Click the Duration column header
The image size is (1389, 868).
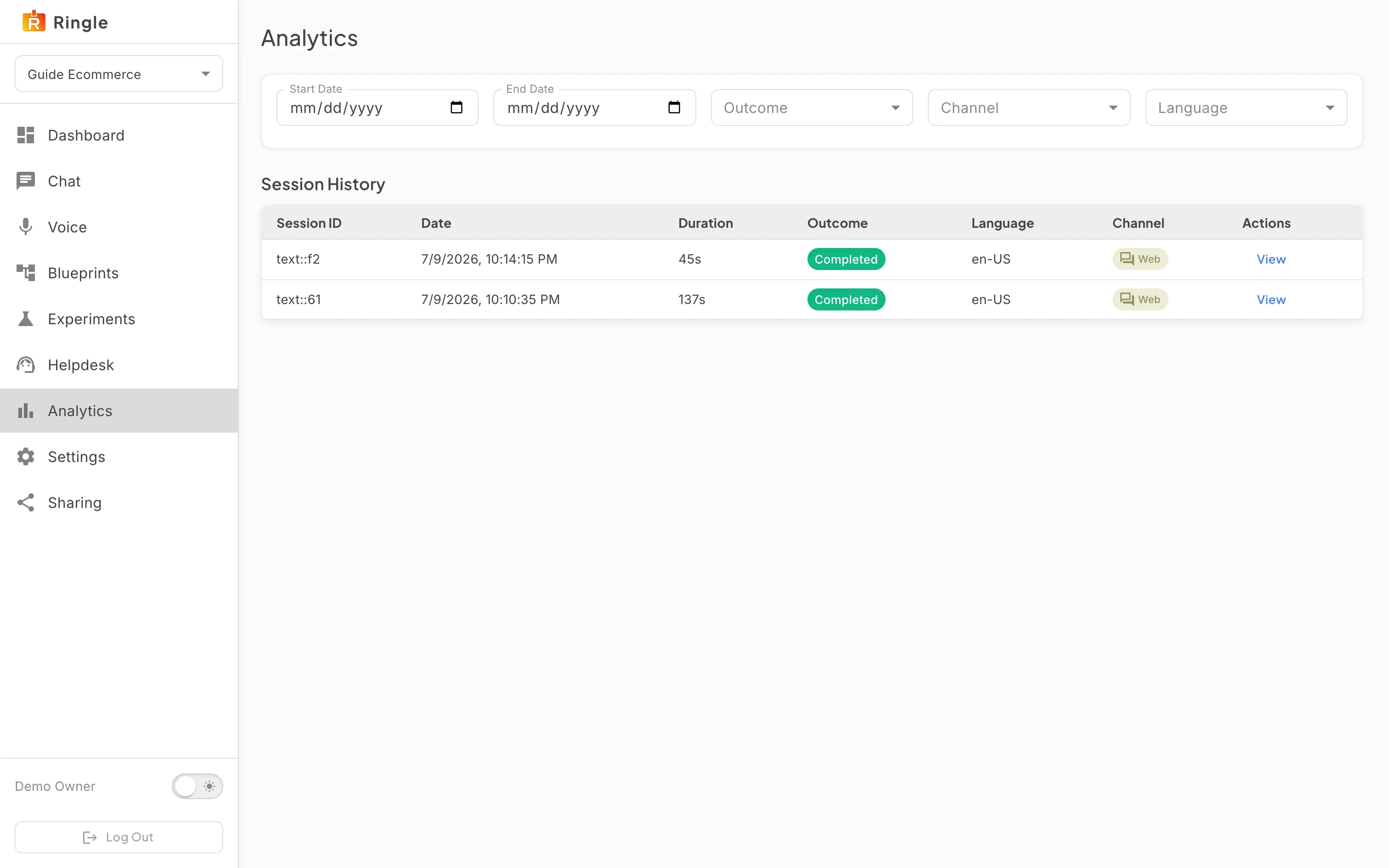point(706,223)
